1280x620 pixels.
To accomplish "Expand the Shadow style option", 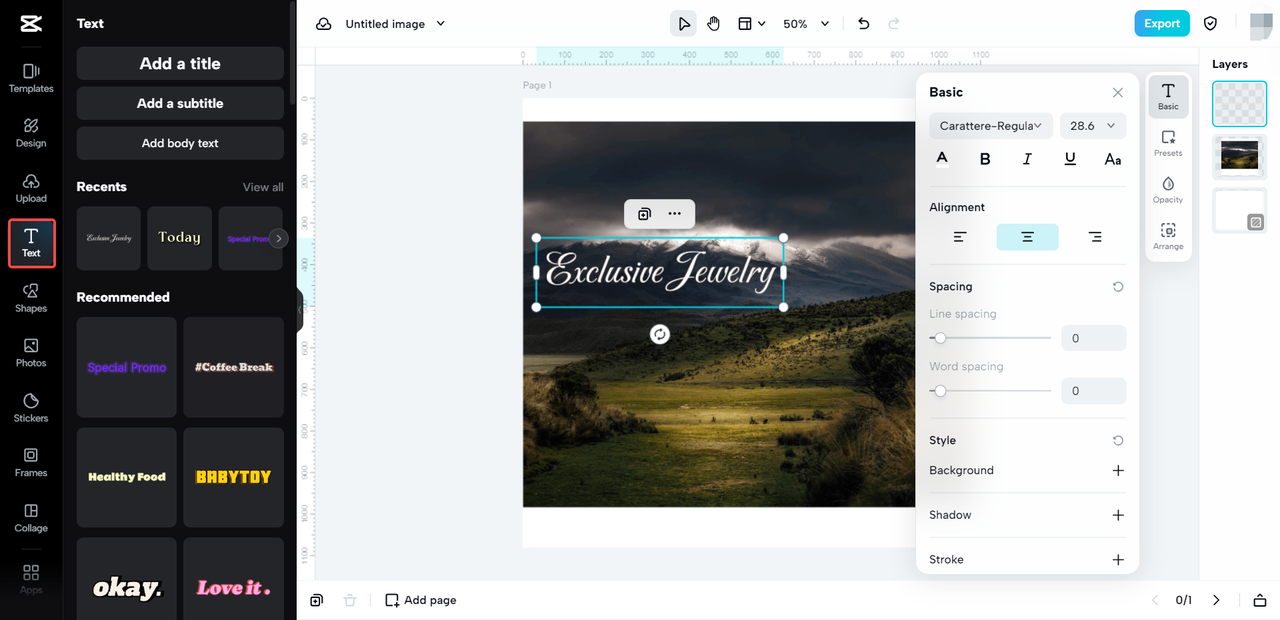I will point(1118,515).
